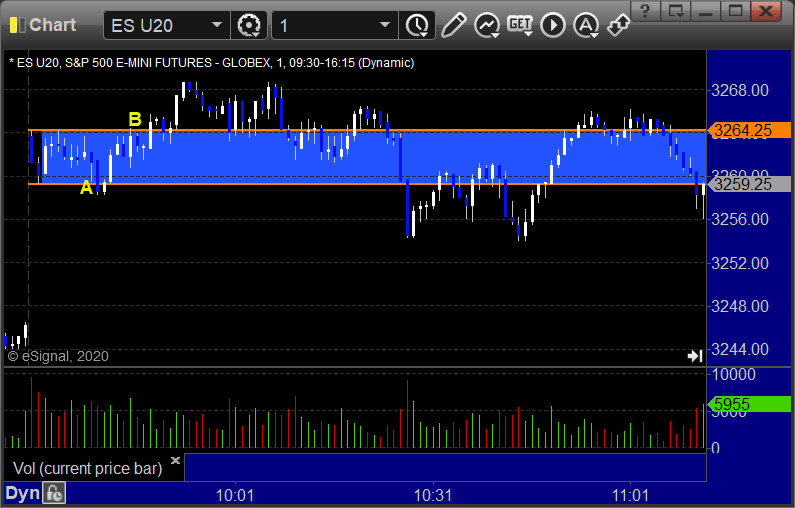
Task: Toggle the scale lock icon beside Dyn
Action: [x=54, y=493]
